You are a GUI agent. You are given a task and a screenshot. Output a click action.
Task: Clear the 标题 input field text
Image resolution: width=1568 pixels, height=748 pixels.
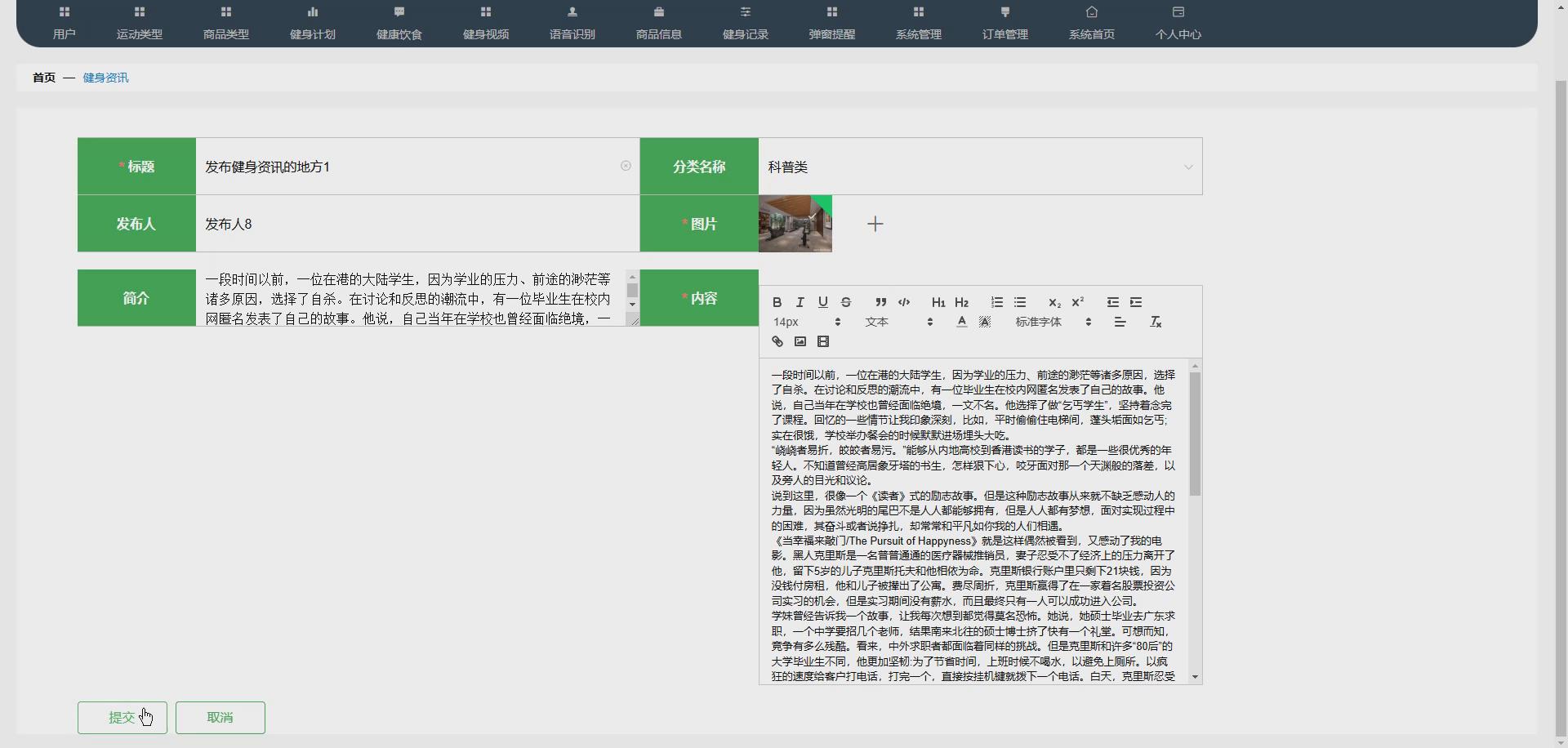coord(626,166)
